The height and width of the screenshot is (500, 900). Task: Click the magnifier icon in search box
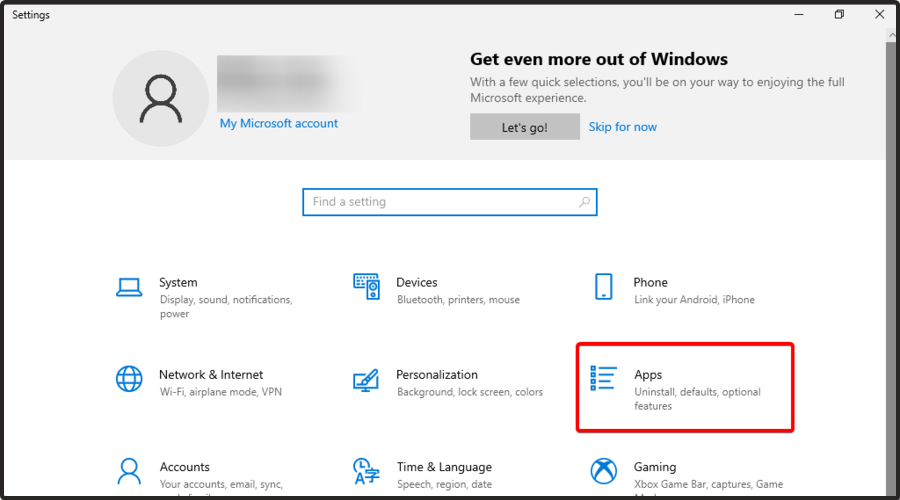pos(585,202)
